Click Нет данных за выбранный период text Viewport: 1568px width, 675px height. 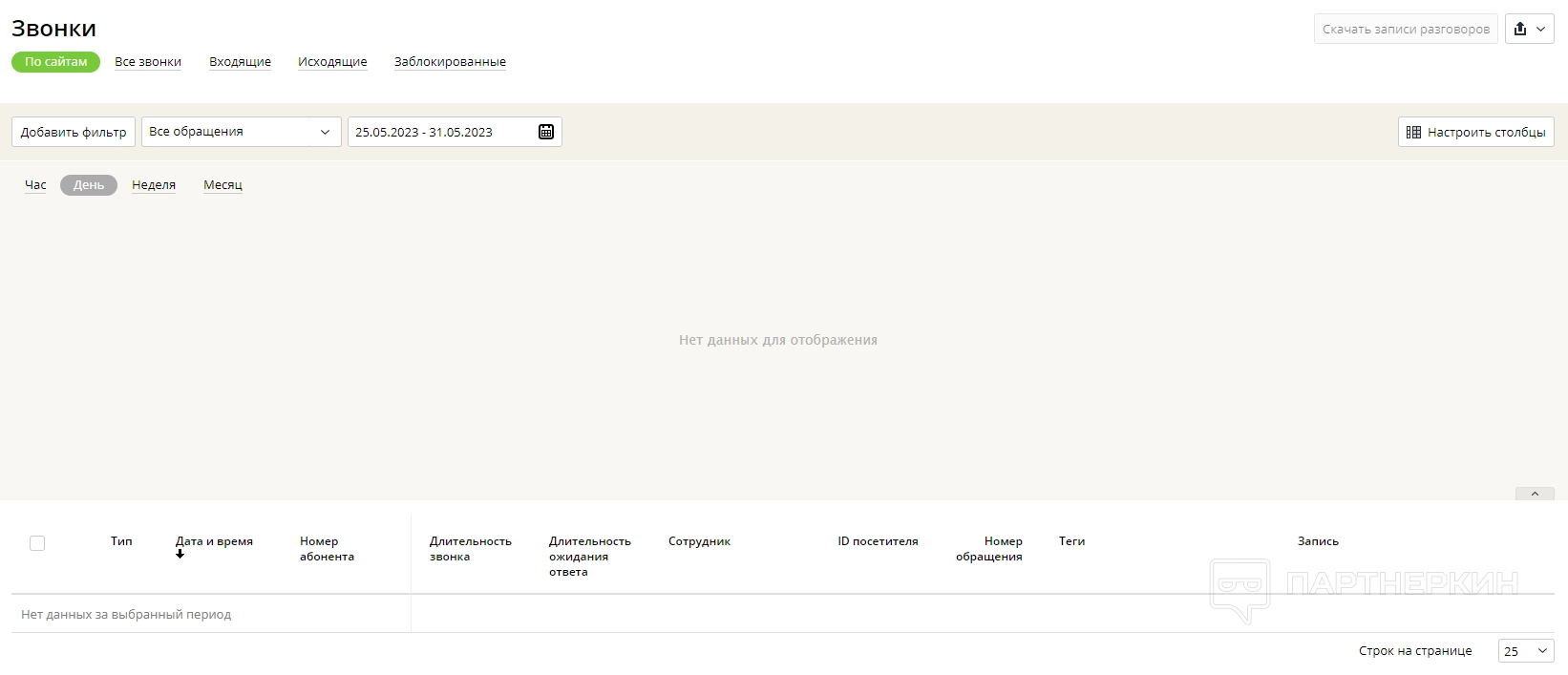tap(126, 615)
